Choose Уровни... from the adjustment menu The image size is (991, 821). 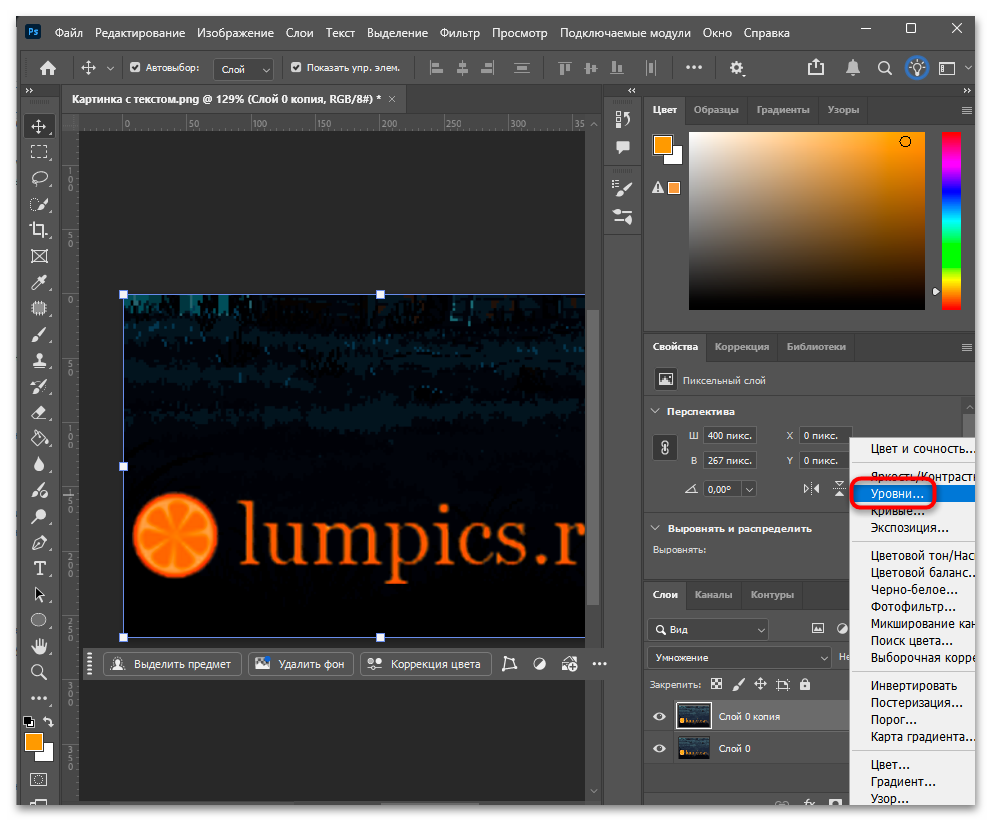pyautogui.click(x=896, y=494)
